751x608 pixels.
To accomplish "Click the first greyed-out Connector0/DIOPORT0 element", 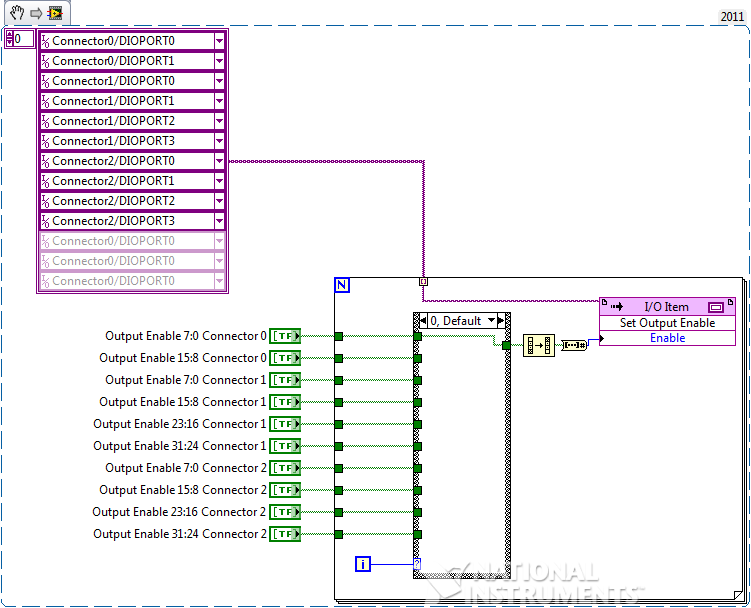I will (x=132, y=241).
